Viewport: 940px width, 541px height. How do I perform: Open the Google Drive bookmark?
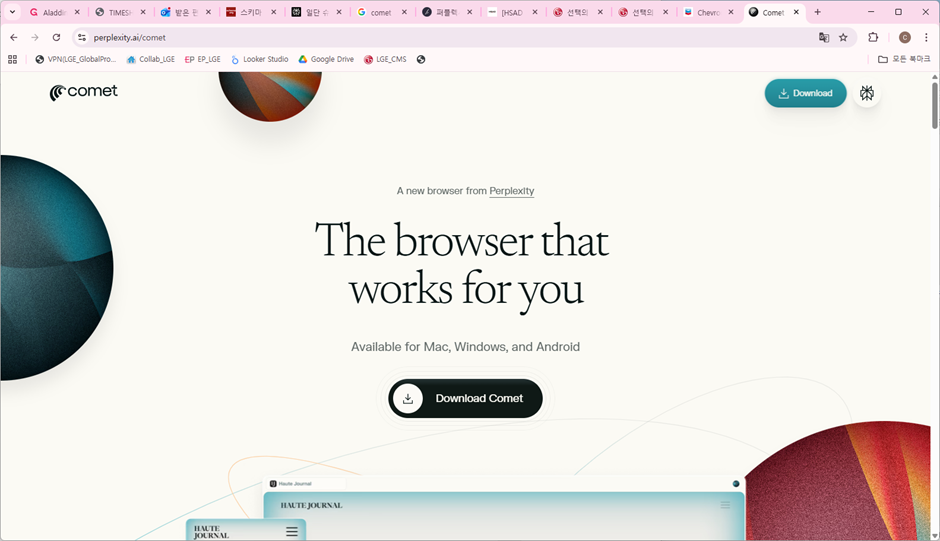(326, 59)
